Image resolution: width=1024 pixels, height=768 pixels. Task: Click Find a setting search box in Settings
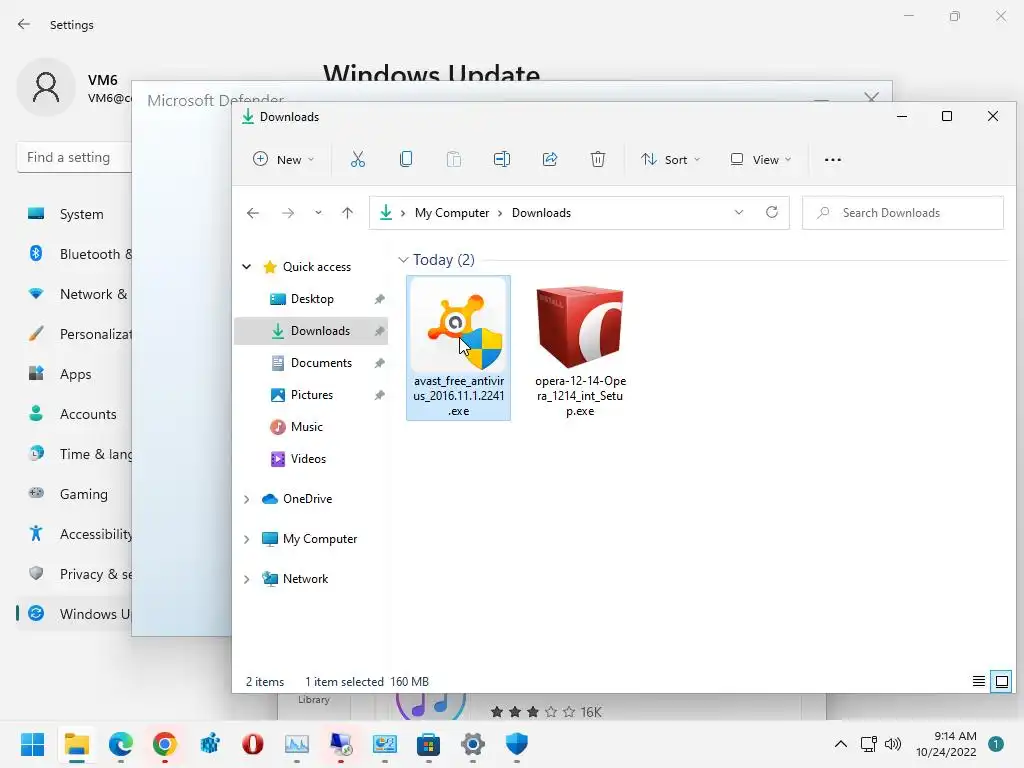pos(74,157)
